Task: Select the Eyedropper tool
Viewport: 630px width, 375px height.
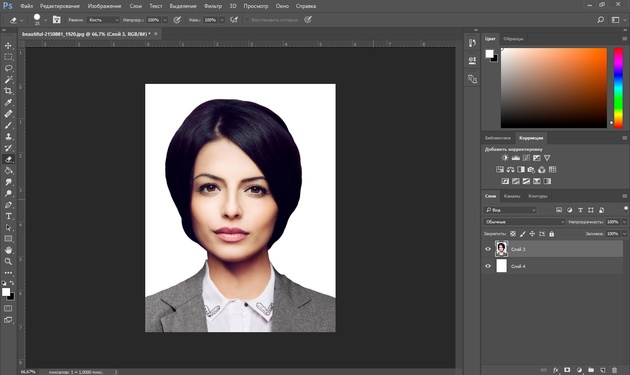Action: coord(8,102)
